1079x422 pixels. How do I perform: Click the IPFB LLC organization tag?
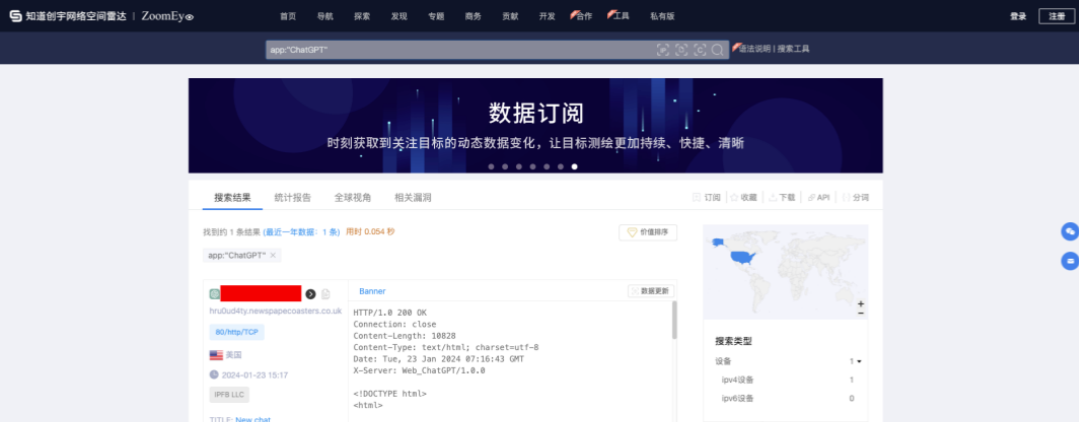pos(229,394)
